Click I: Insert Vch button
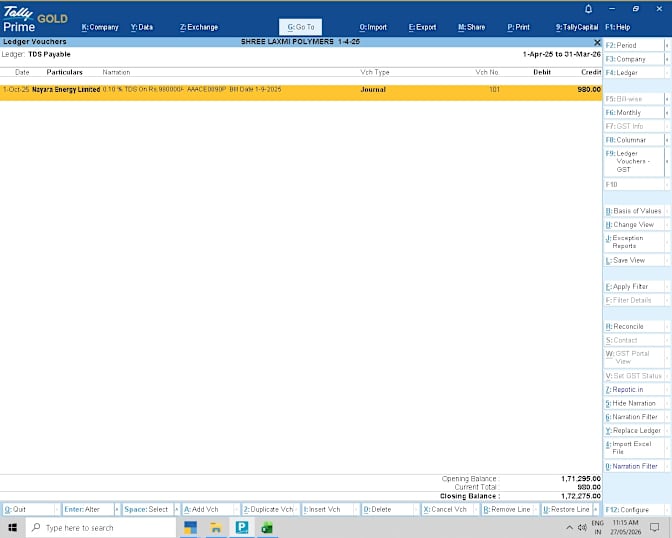The width and height of the screenshot is (672, 538). pyautogui.click(x=327, y=509)
